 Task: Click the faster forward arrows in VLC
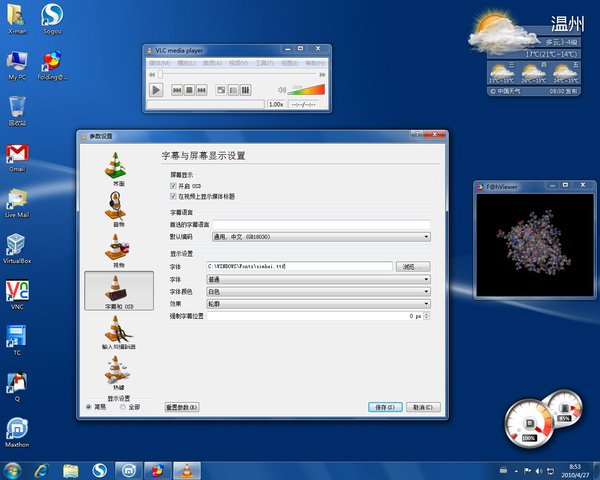[x=322, y=75]
